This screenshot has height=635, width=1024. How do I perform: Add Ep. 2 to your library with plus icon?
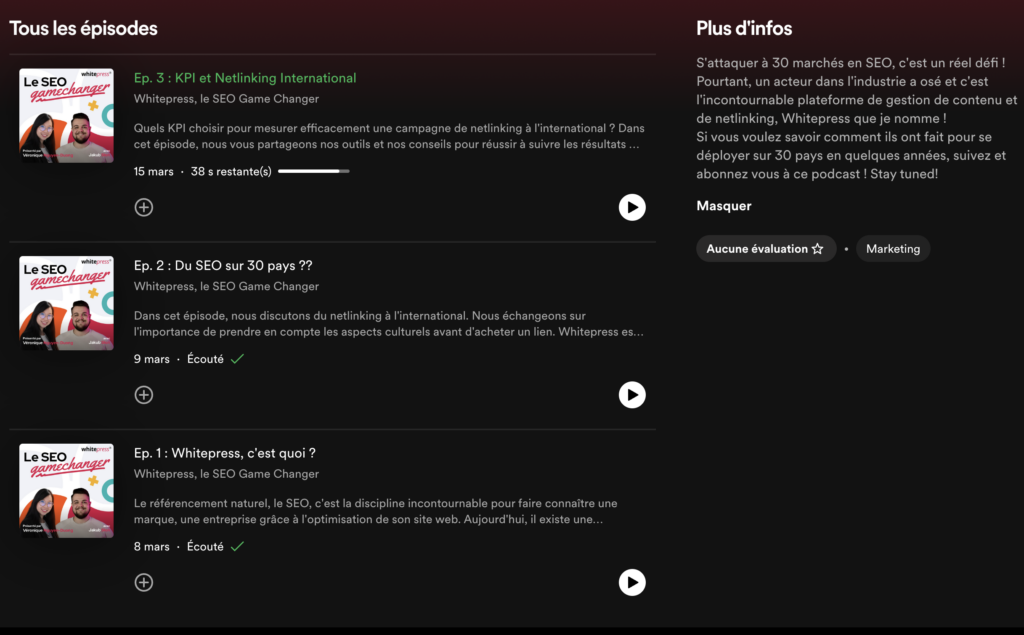pos(144,395)
